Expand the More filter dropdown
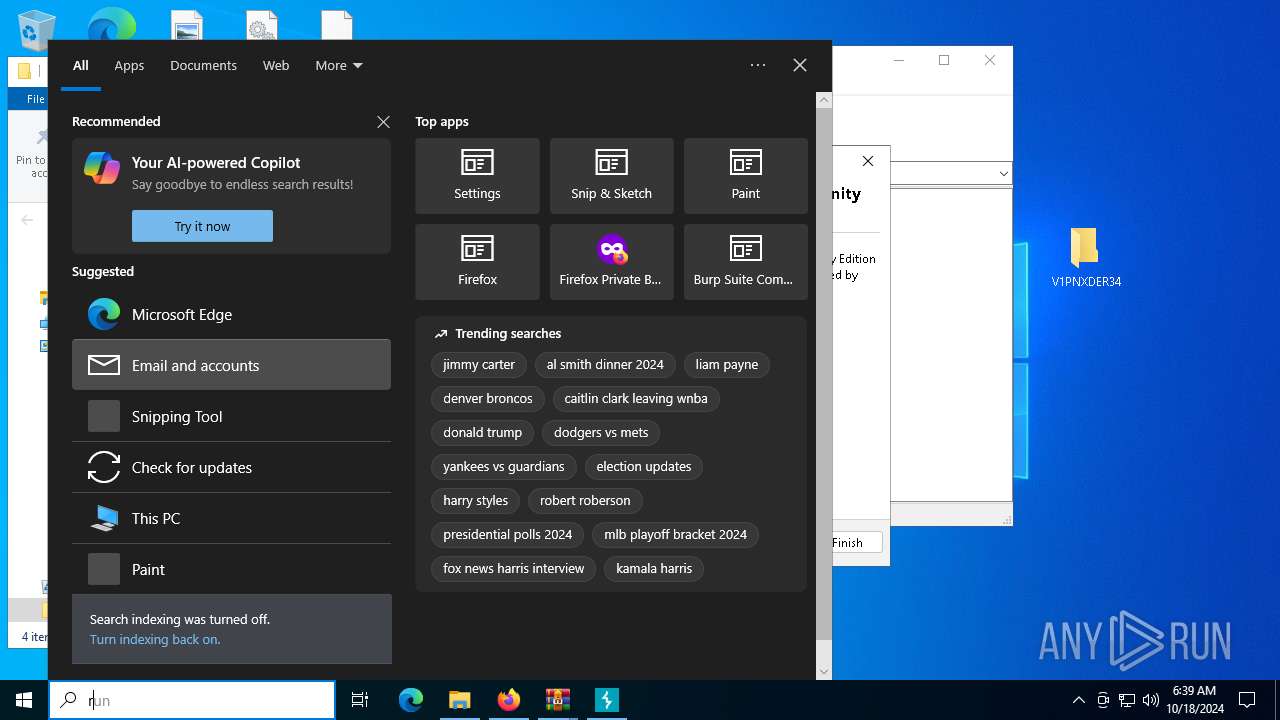 [339, 65]
